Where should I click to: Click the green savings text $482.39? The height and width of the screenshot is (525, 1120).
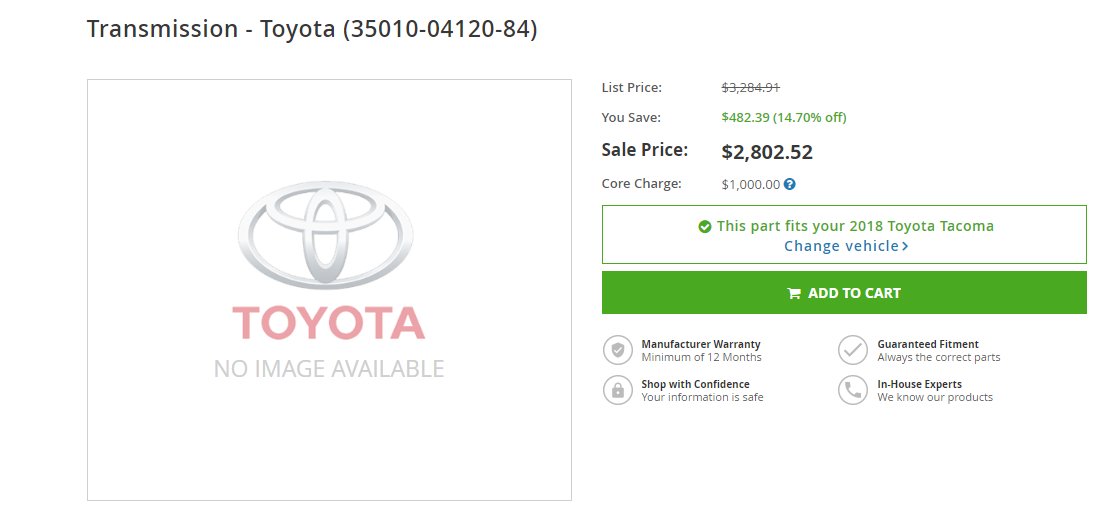click(x=745, y=117)
